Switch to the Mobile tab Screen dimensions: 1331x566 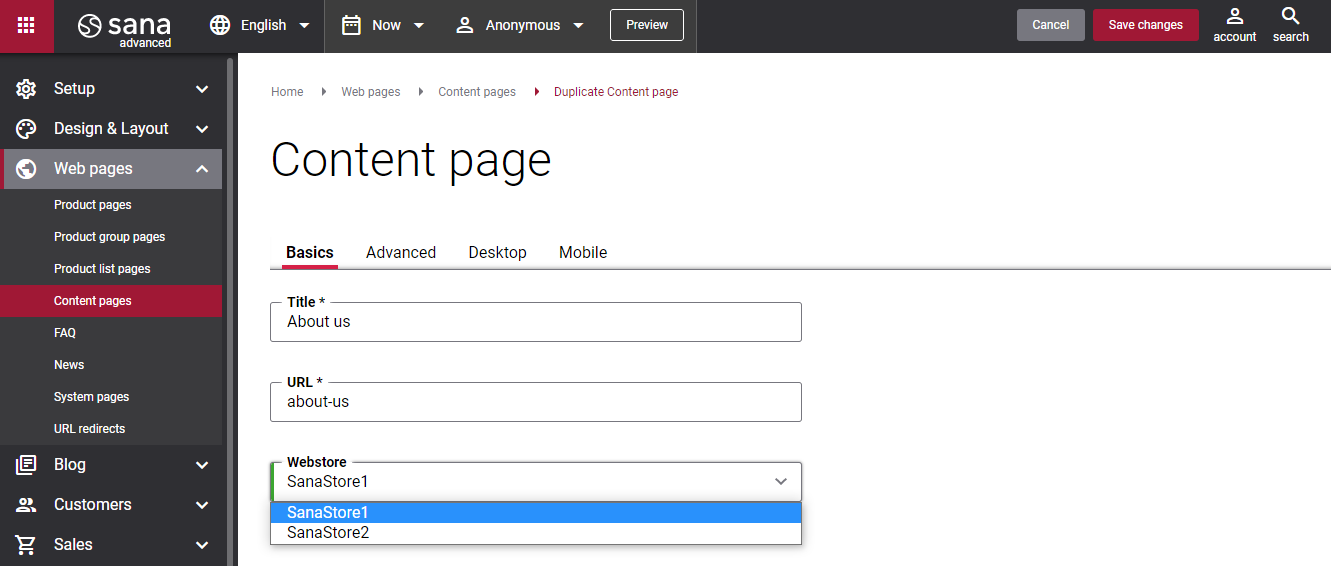pyautogui.click(x=583, y=253)
